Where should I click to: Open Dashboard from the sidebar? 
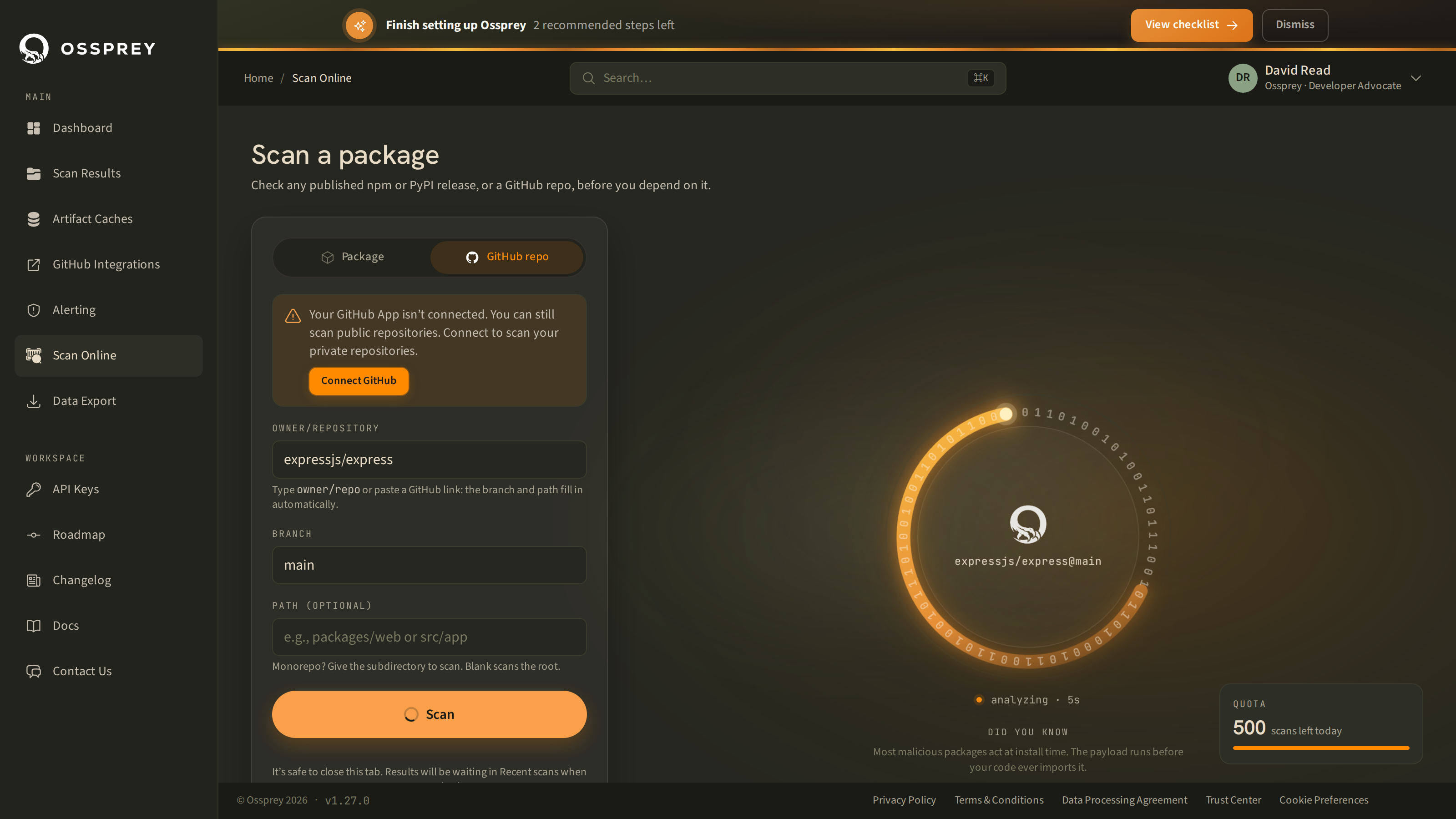109,128
